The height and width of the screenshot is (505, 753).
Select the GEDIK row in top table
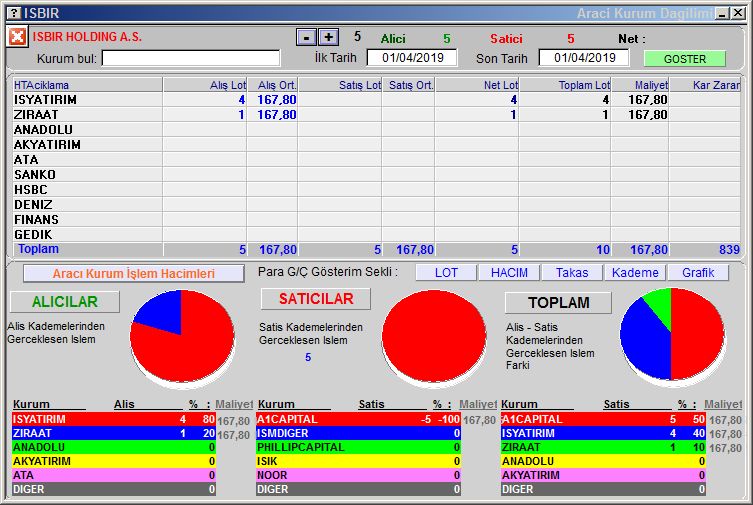coord(376,234)
